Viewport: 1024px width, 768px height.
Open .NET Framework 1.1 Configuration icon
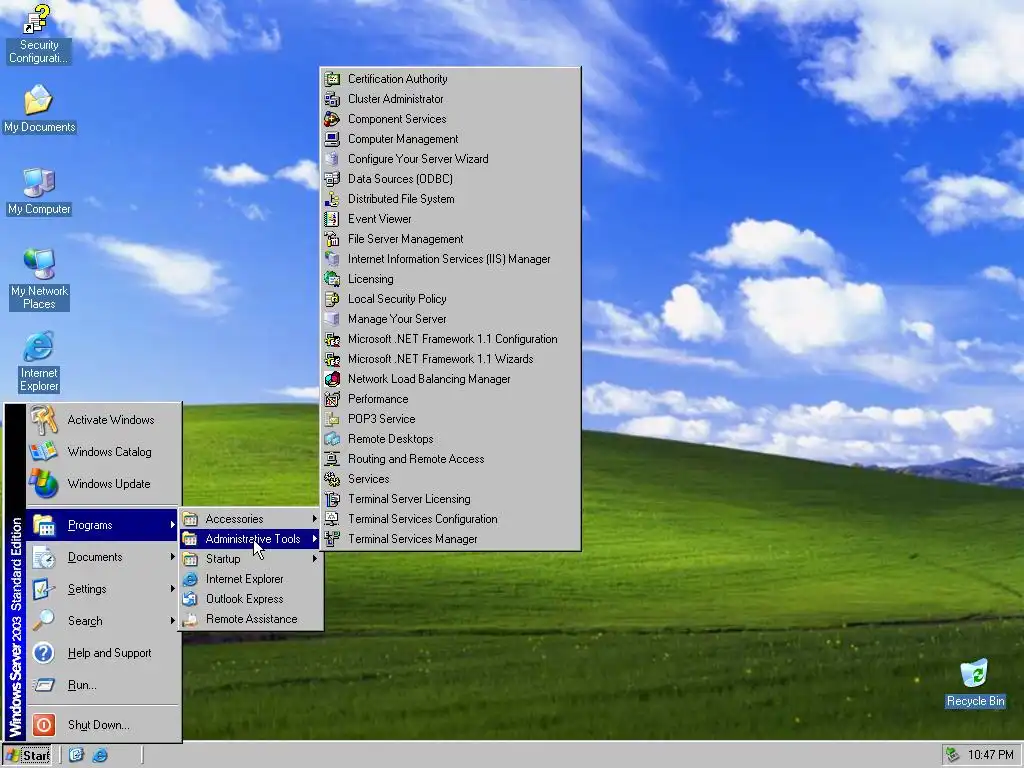[x=332, y=339]
